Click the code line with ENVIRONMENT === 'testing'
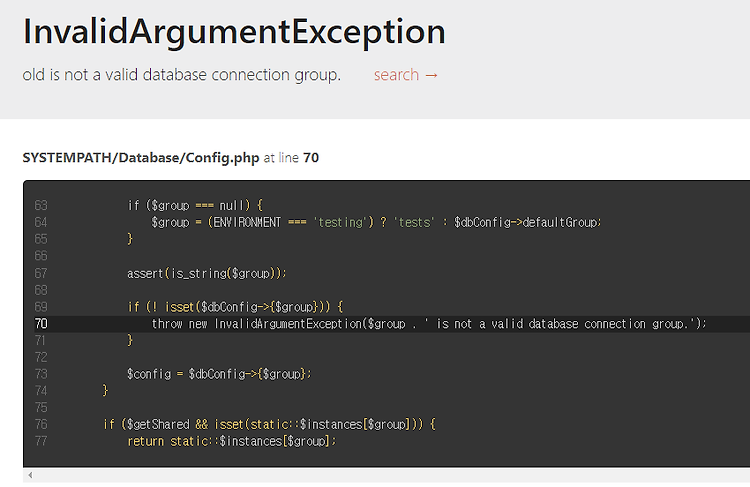Image resolution: width=750 pixels, height=487 pixels. click(376, 222)
